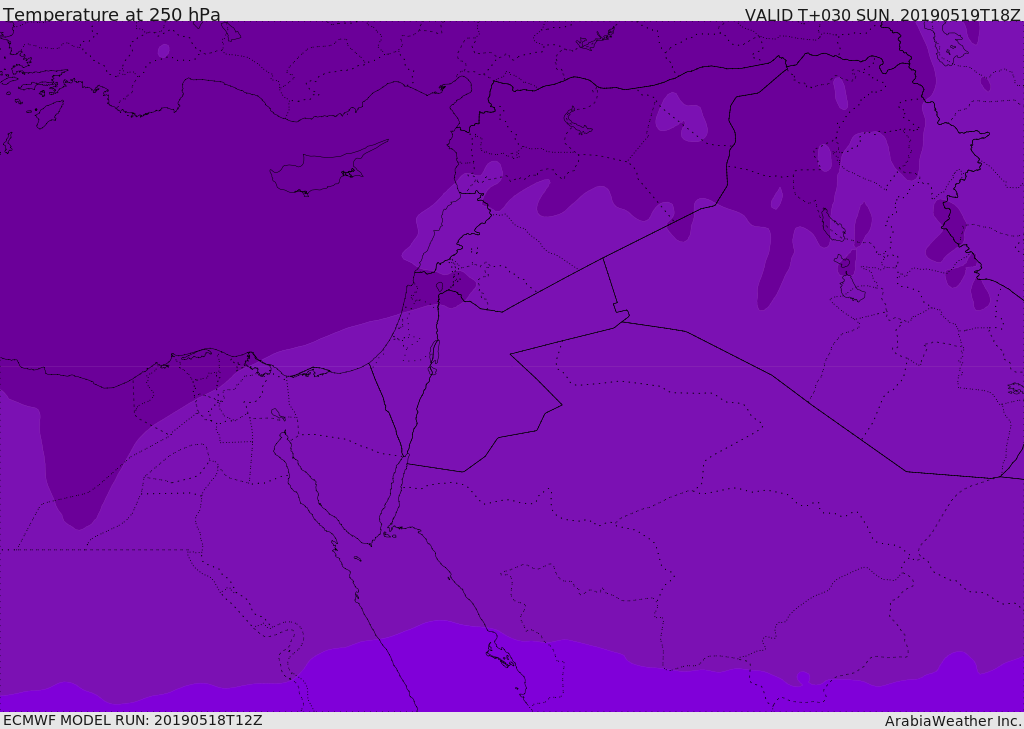Click the 'ECMWF MODEL RUN: 20190518T12Z' footer text
Viewport: 1024px width, 729px height.
pyautogui.click(x=133, y=720)
